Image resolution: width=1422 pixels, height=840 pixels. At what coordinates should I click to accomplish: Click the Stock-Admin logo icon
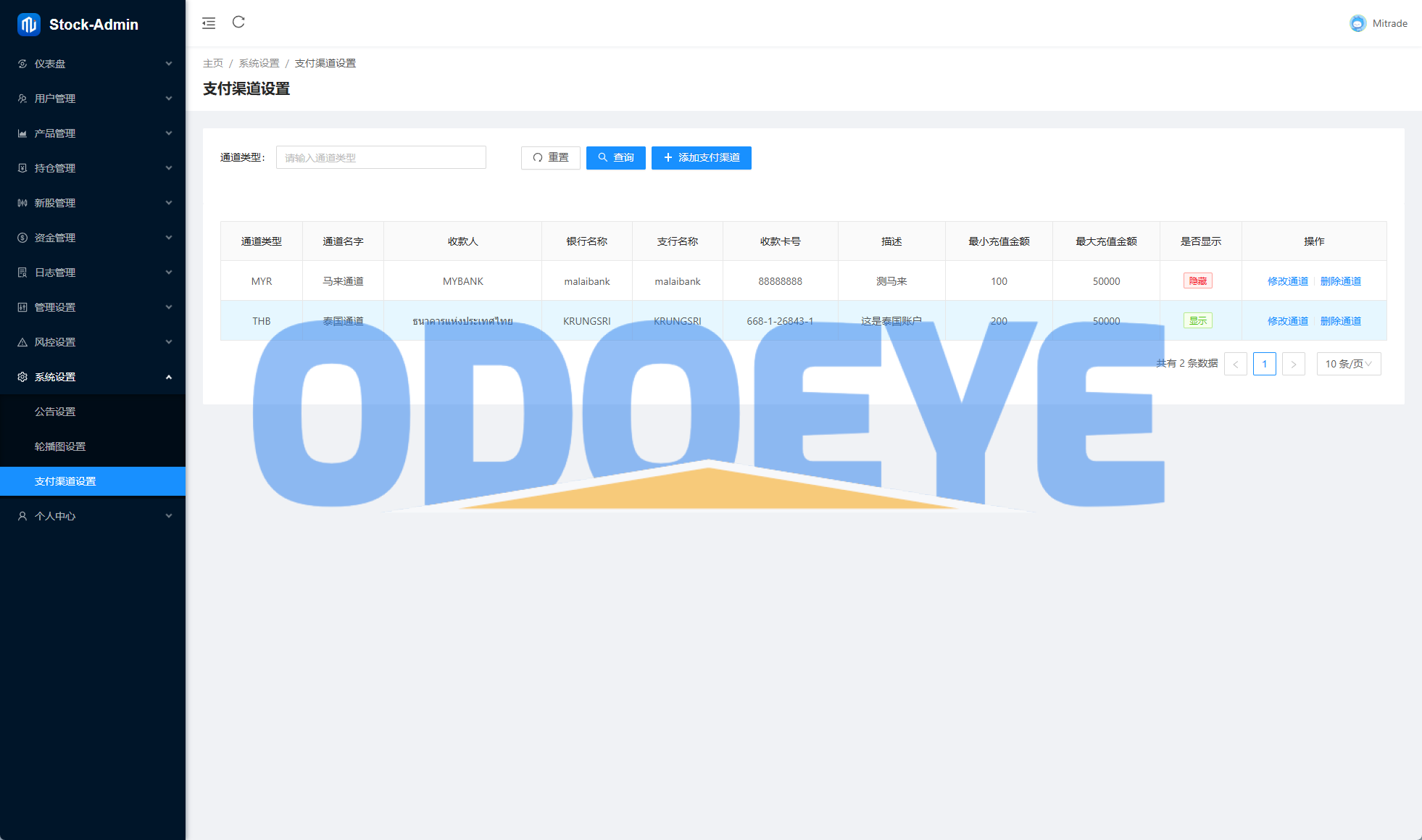tap(29, 25)
